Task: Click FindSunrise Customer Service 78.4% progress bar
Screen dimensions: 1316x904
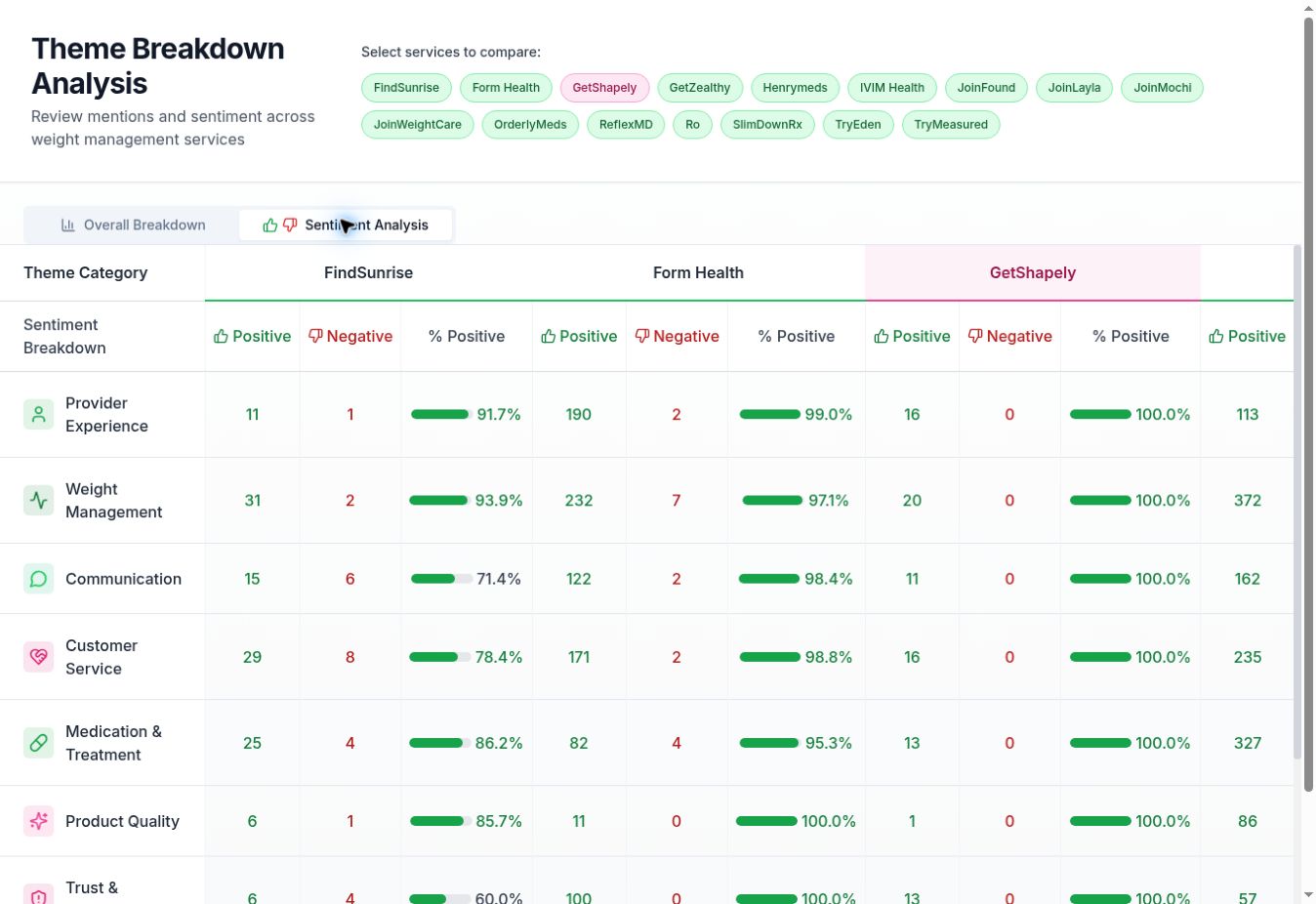Action: click(440, 657)
